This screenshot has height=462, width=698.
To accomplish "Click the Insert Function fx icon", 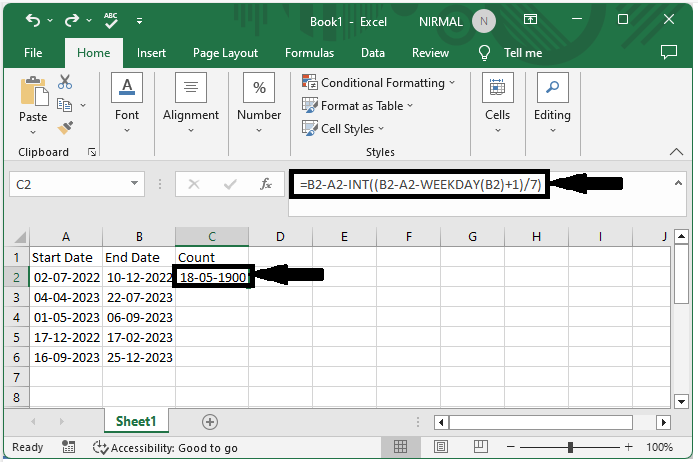I will coord(266,184).
